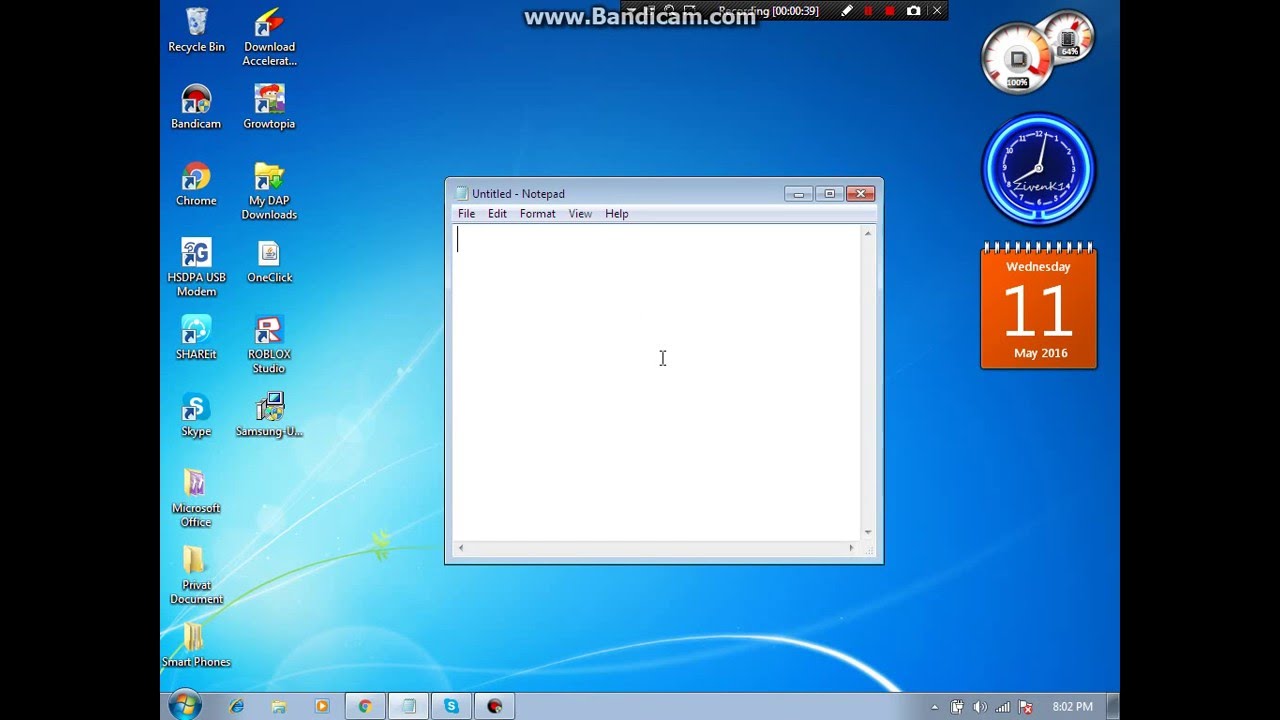Open the volume speaker tray icon
Viewport: 1280px width, 720px height.
tap(980, 707)
